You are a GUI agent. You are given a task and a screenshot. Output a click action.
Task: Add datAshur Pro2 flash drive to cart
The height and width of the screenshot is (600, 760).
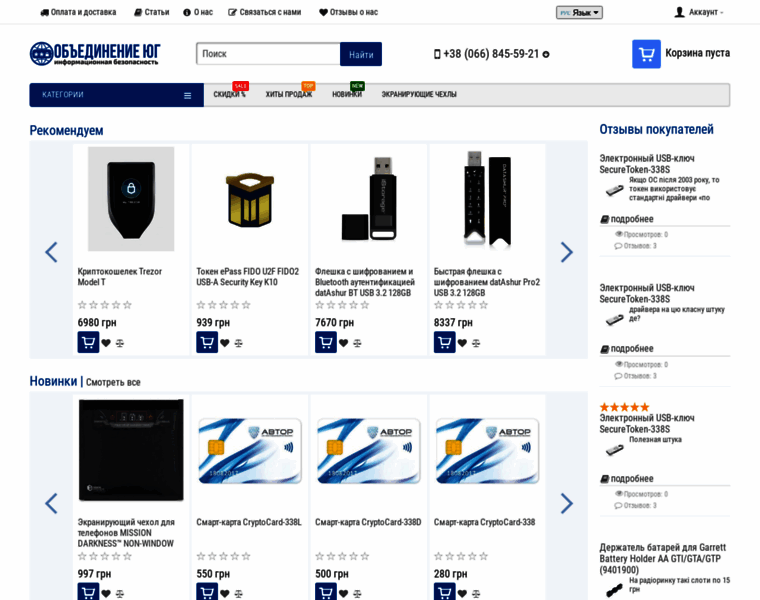pyautogui.click(x=444, y=342)
